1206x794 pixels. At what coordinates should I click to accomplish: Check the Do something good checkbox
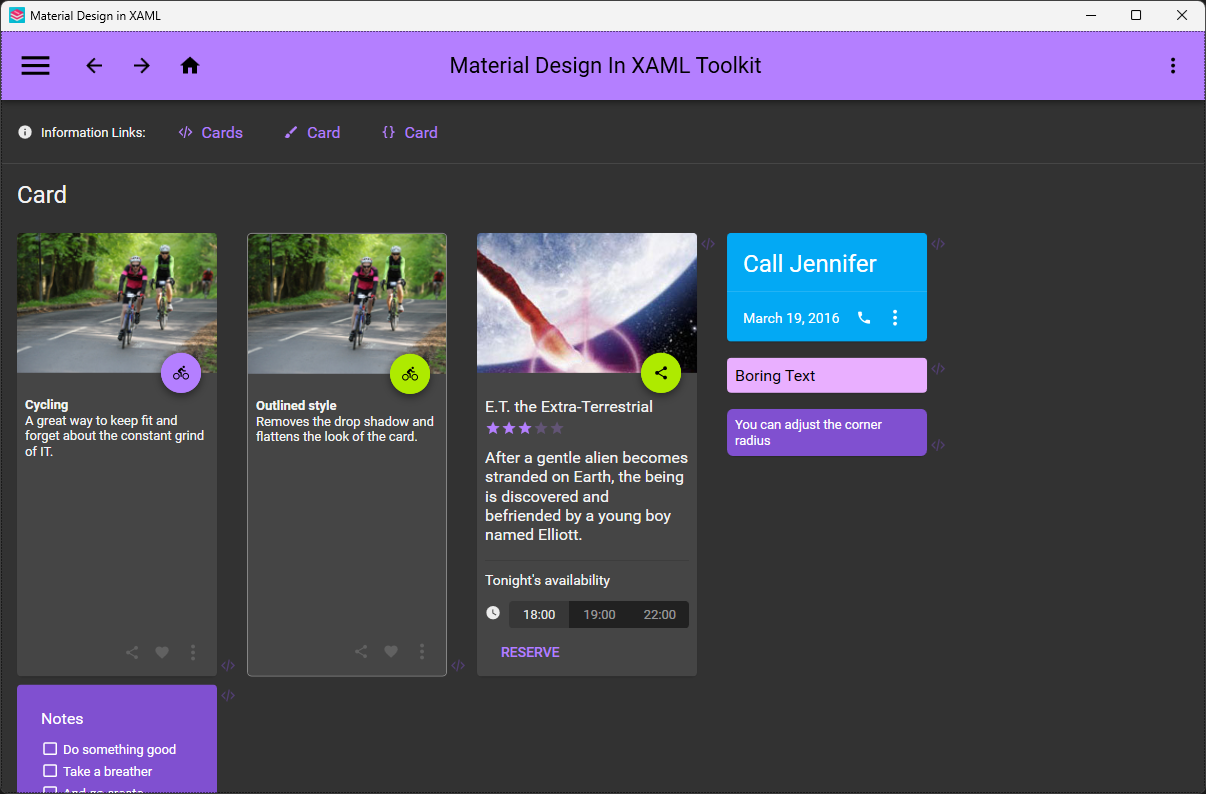(50, 749)
